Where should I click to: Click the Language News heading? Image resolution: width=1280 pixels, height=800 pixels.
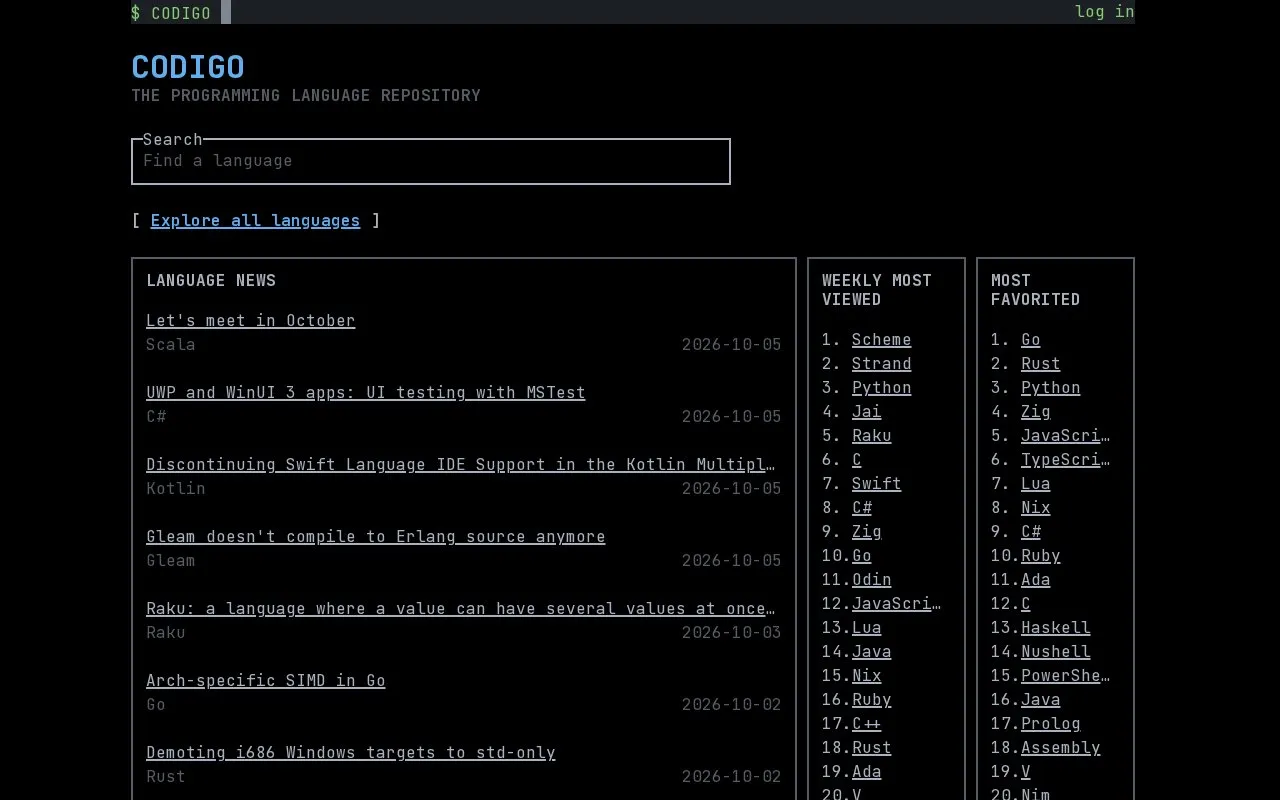[x=211, y=281]
